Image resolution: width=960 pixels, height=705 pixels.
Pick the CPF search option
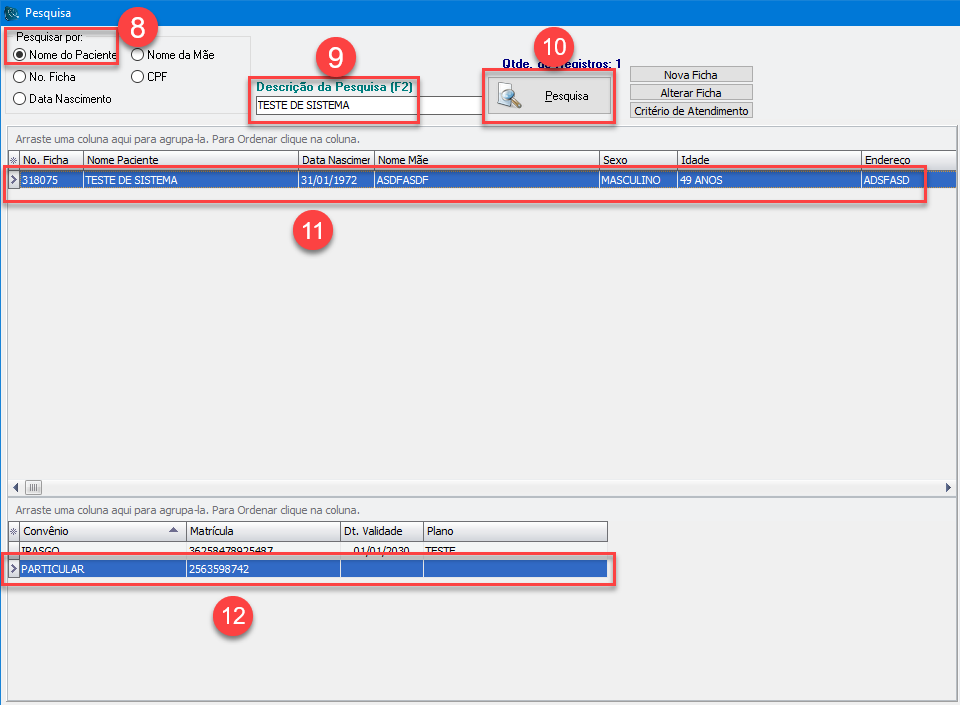(138, 77)
